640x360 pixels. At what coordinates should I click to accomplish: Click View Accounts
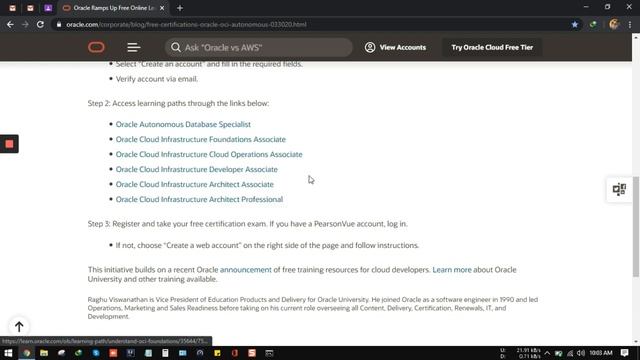pyautogui.click(x=395, y=47)
